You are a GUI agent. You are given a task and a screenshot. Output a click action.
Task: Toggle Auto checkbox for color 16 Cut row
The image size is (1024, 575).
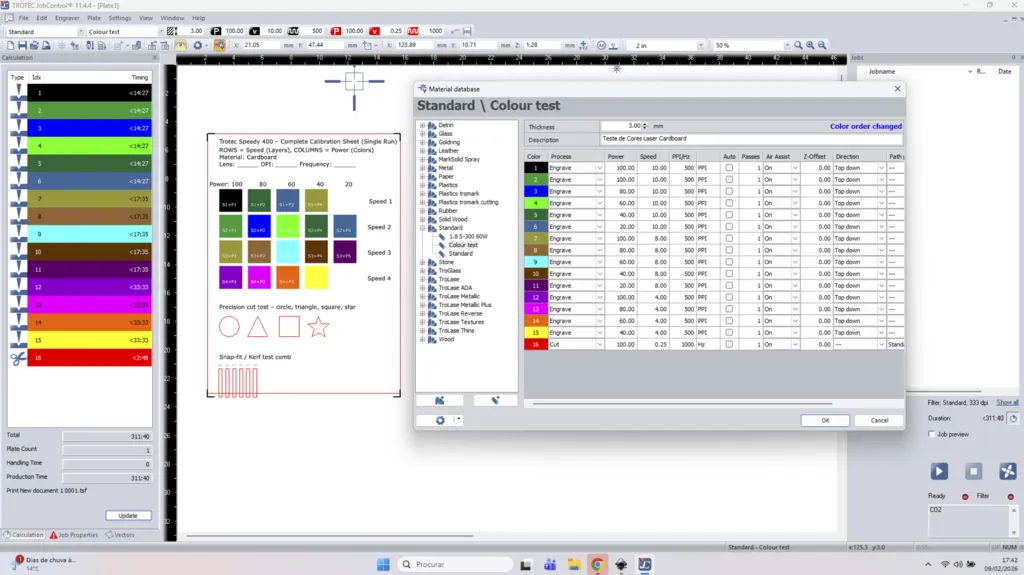click(729, 344)
